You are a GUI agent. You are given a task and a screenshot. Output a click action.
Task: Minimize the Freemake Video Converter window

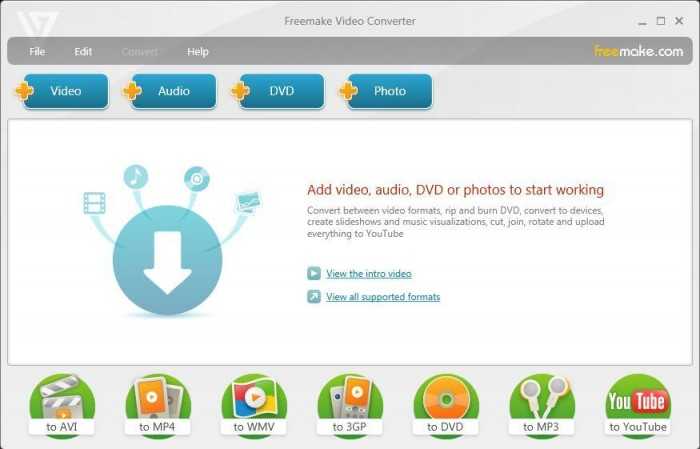pos(642,22)
